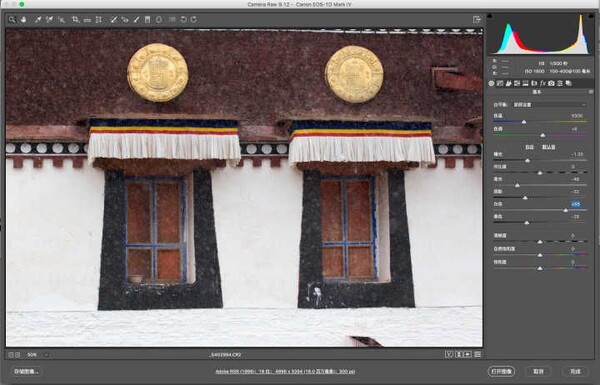Select the Transform tool

point(99,20)
